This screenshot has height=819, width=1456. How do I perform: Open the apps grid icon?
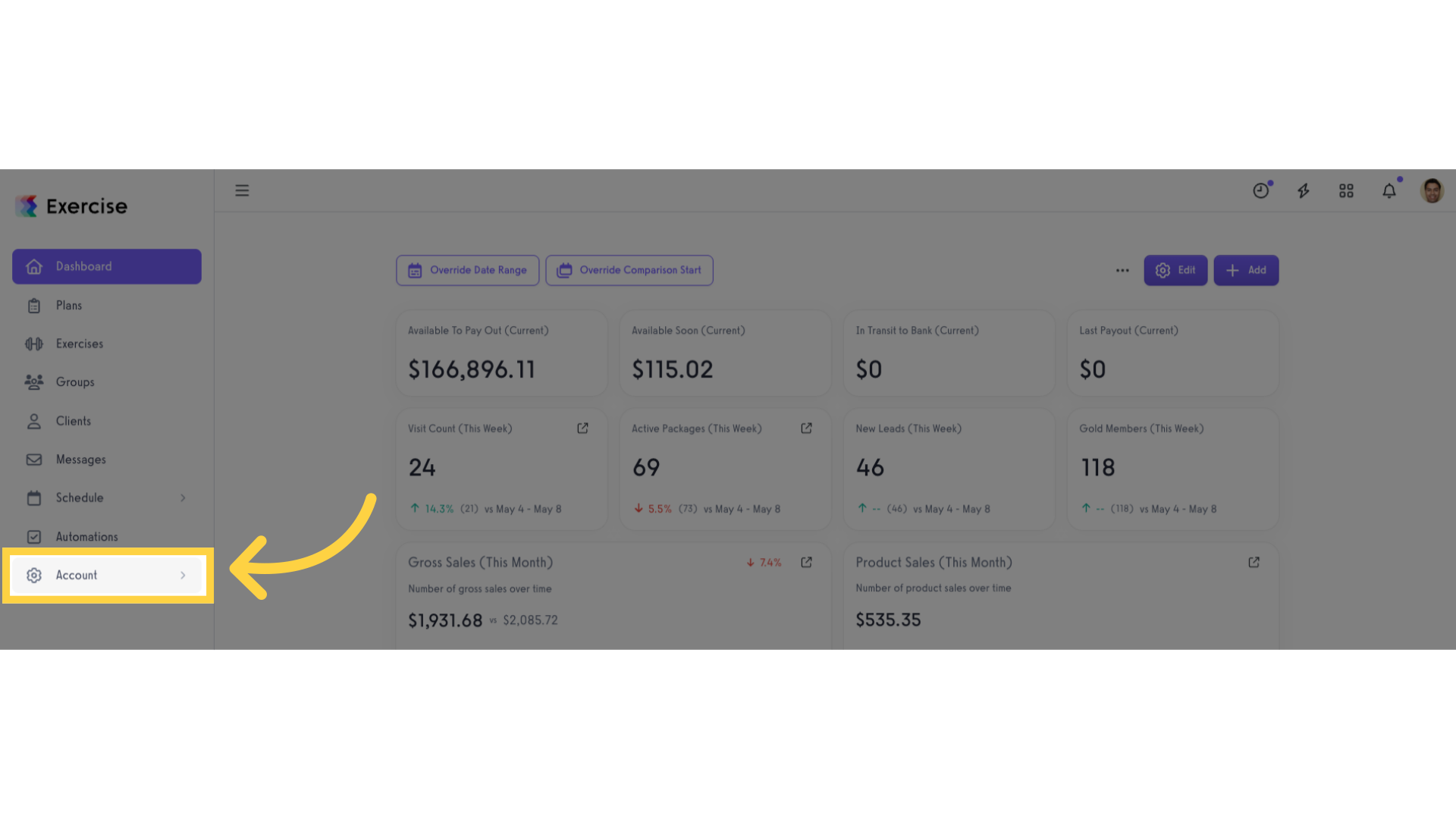point(1346,191)
